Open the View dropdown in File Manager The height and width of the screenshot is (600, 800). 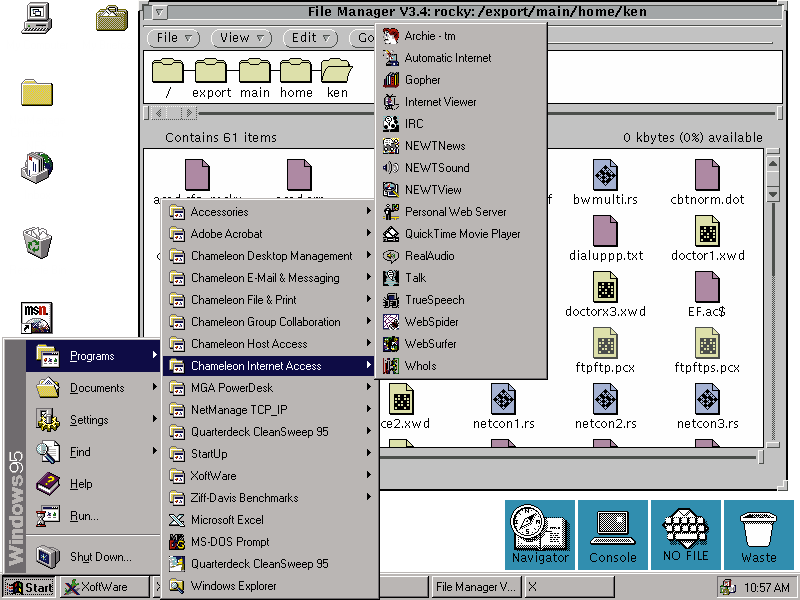(x=241, y=38)
